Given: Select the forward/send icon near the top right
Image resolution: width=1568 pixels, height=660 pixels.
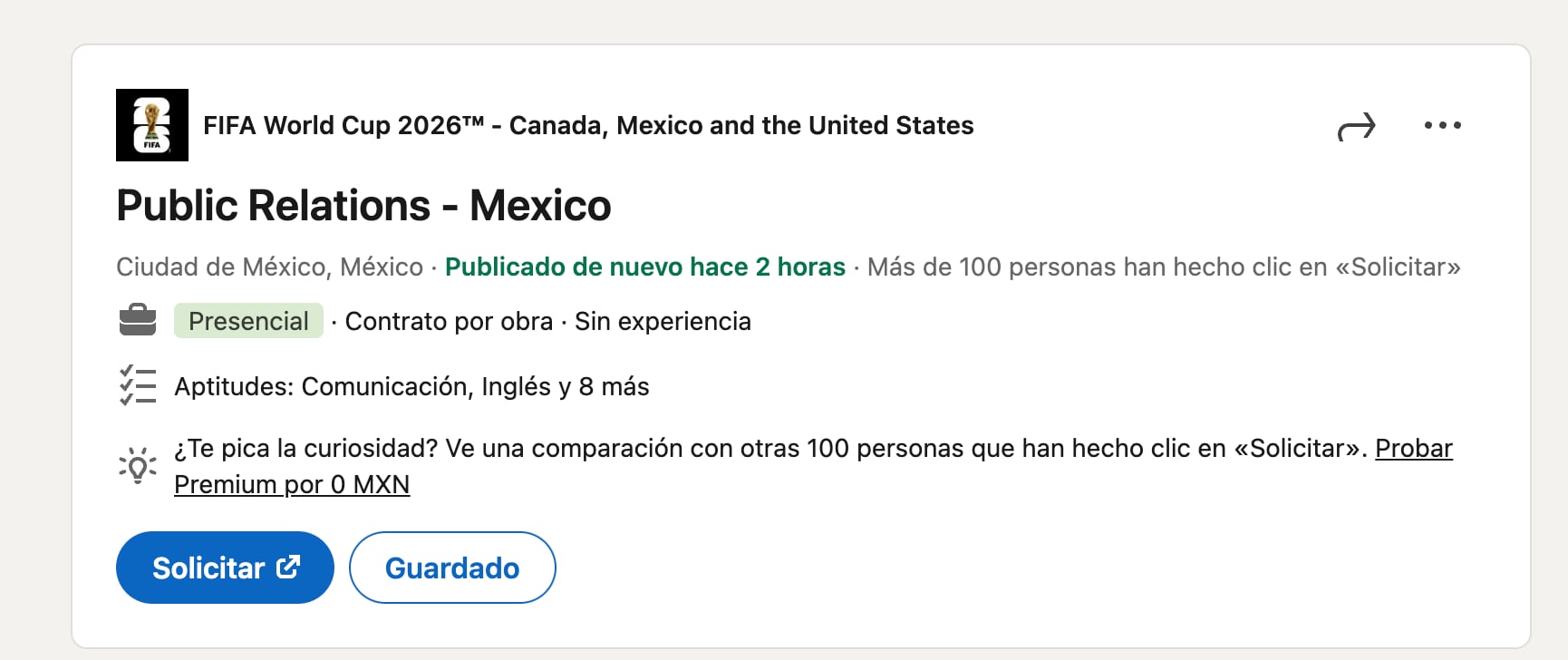Looking at the screenshot, I should point(1357,125).
